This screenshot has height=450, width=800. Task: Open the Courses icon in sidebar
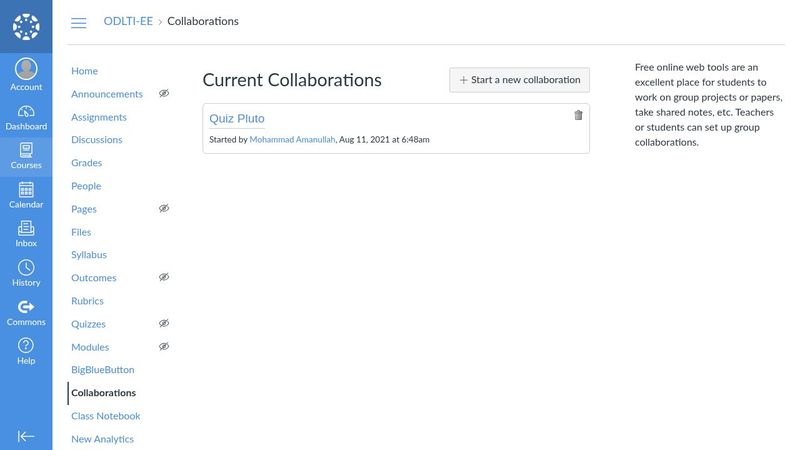(x=26, y=156)
